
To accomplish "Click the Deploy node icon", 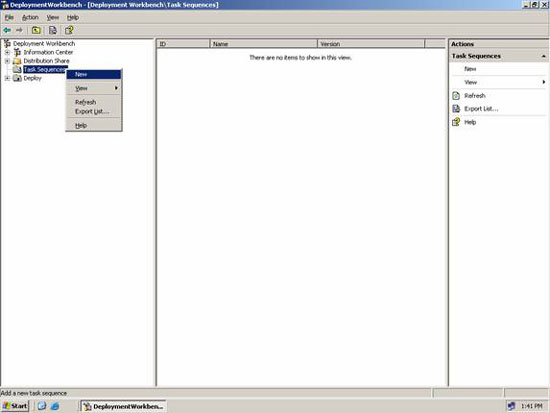I will tap(17, 78).
